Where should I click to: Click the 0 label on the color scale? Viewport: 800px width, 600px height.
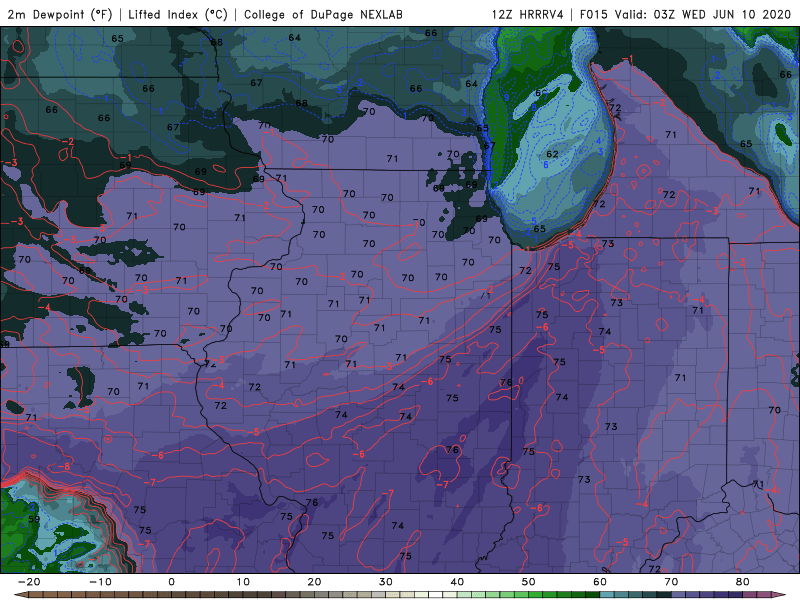click(x=171, y=582)
